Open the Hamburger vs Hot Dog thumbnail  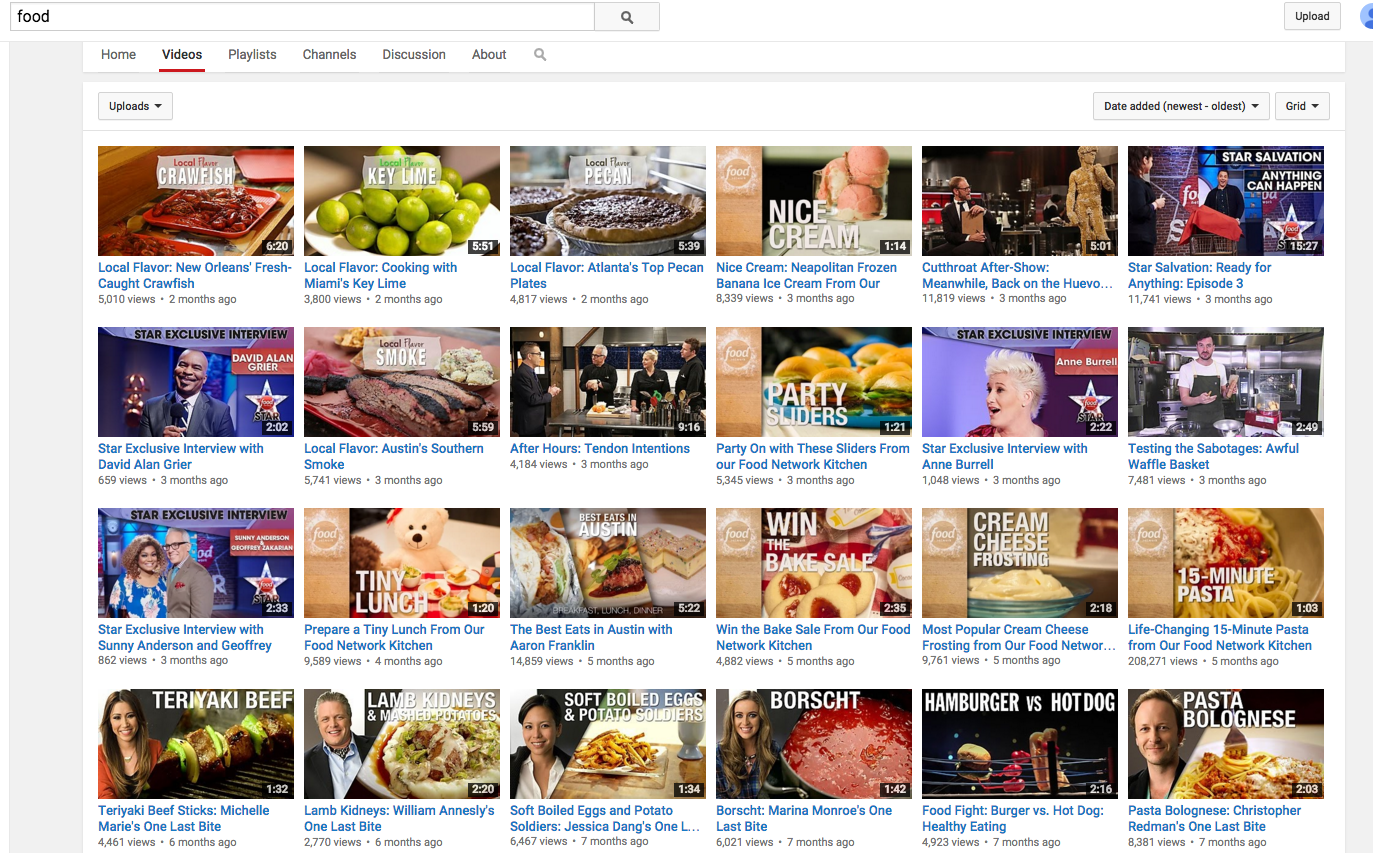[x=1020, y=744]
